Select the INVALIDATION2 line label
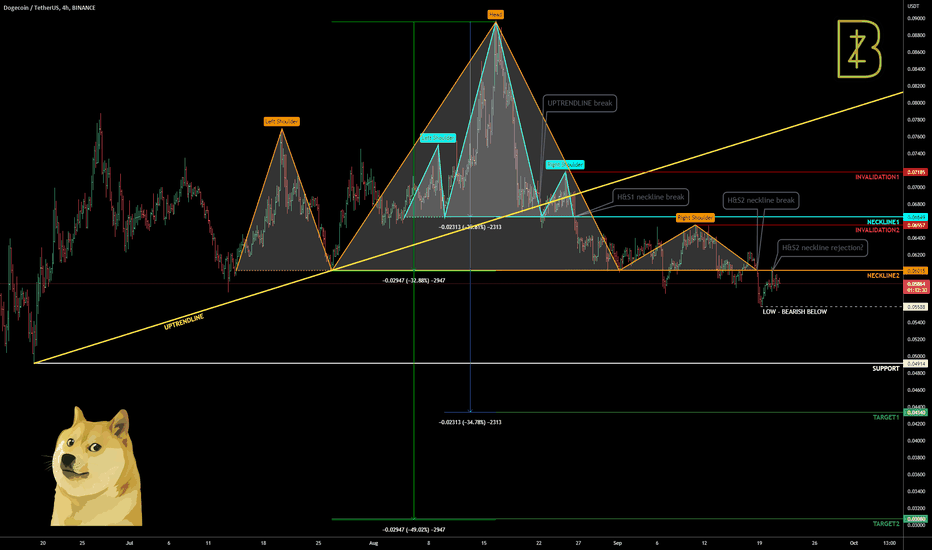 click(877, 230)
